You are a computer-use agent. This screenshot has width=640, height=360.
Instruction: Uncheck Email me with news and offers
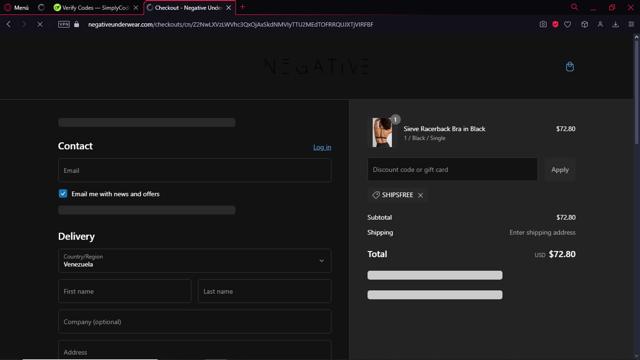(x=63, y=193)
